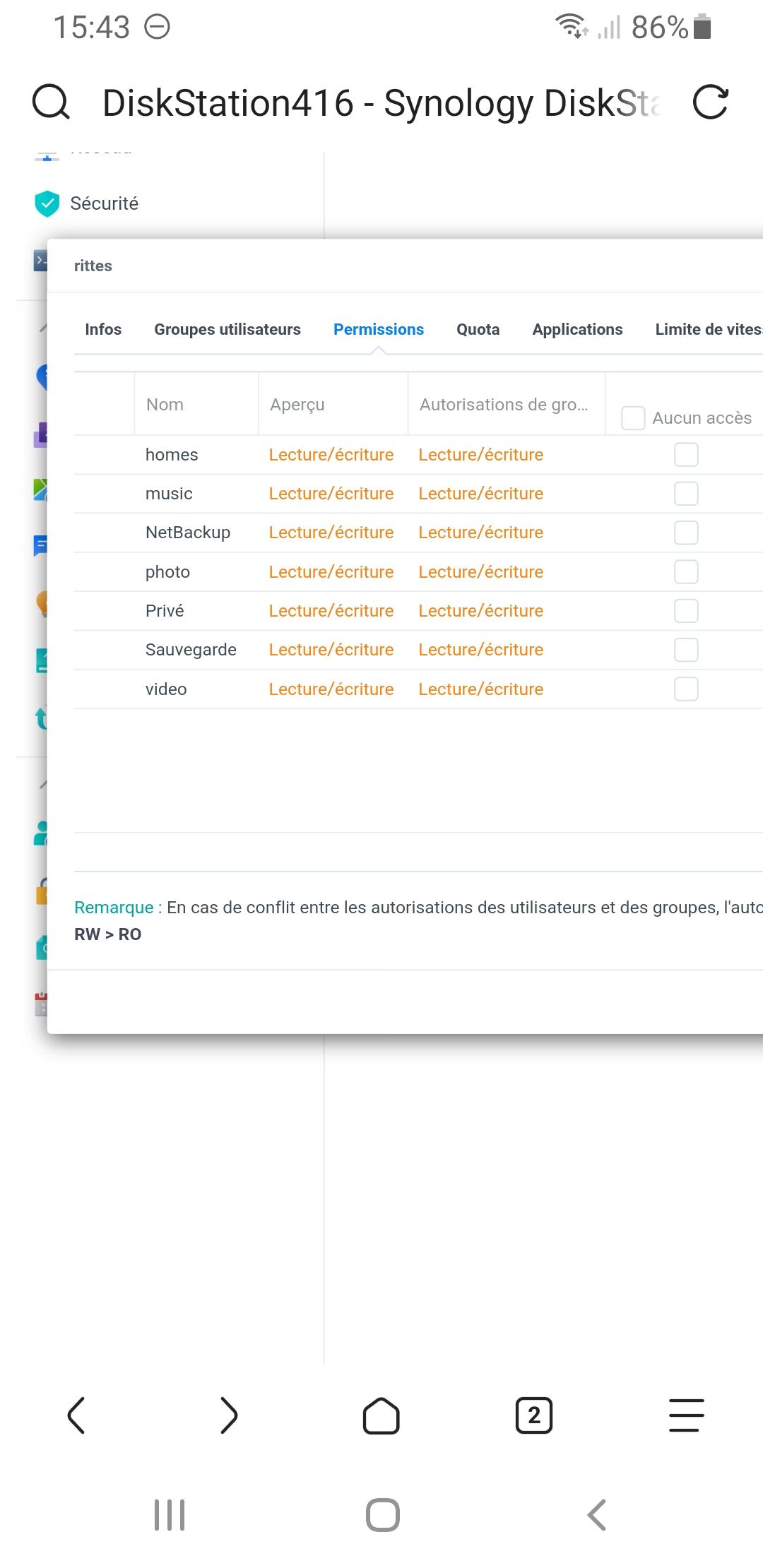The height and width of the screenshot is (1568, 763).
Task: Open browser home page icon
Action: (x=381, y=1415)
